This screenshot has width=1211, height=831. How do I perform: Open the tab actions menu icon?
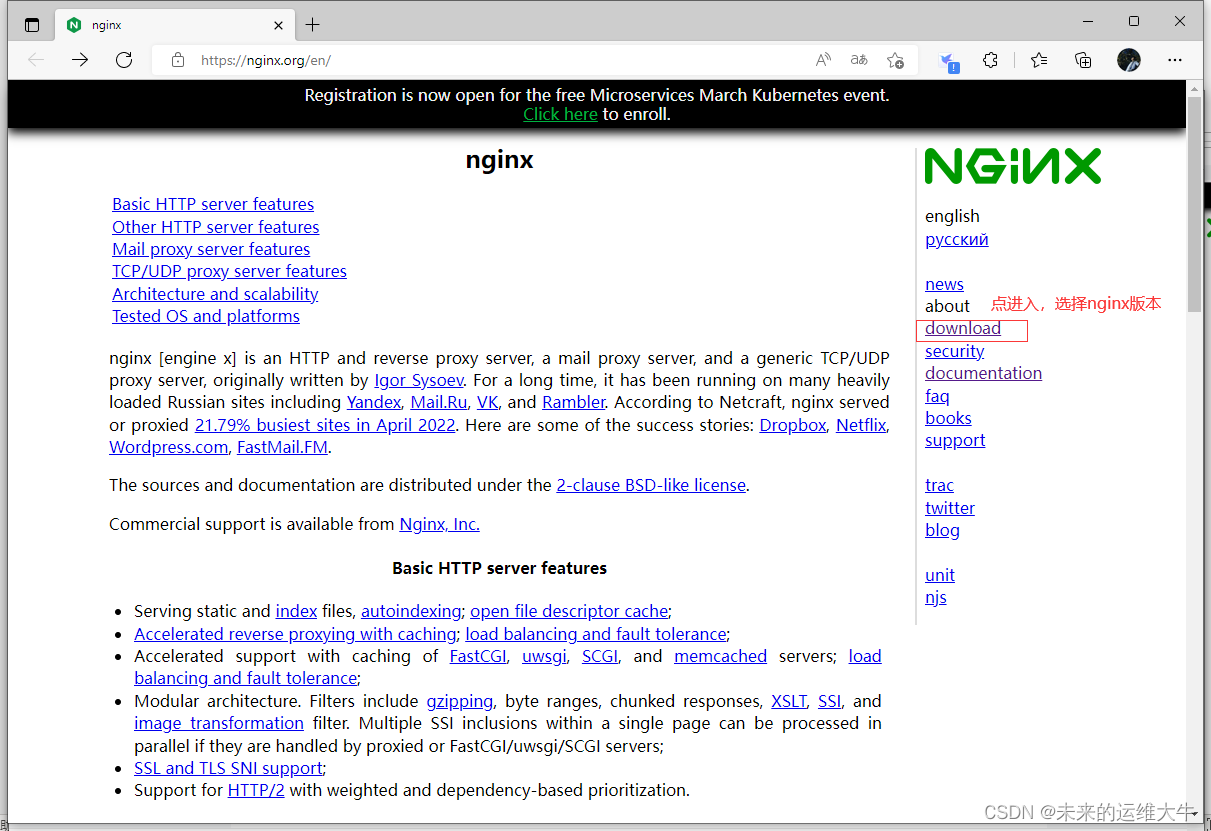[x=31, y=25]
